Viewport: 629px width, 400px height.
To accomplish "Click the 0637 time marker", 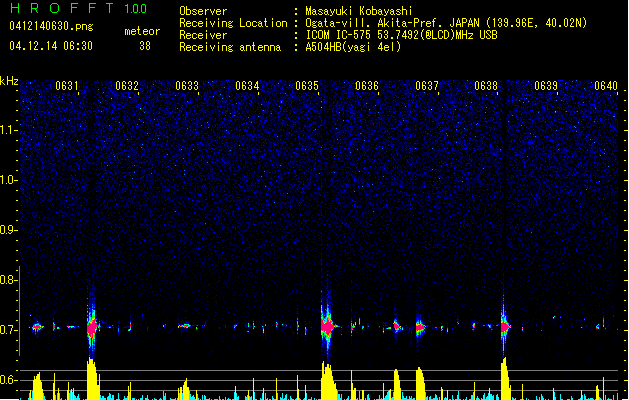I will tap(427, 86).
